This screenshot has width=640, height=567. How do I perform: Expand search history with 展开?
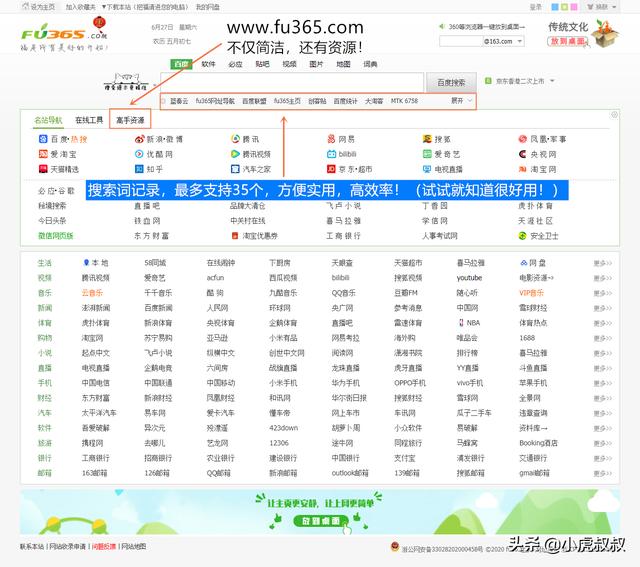tap(462, 100)
